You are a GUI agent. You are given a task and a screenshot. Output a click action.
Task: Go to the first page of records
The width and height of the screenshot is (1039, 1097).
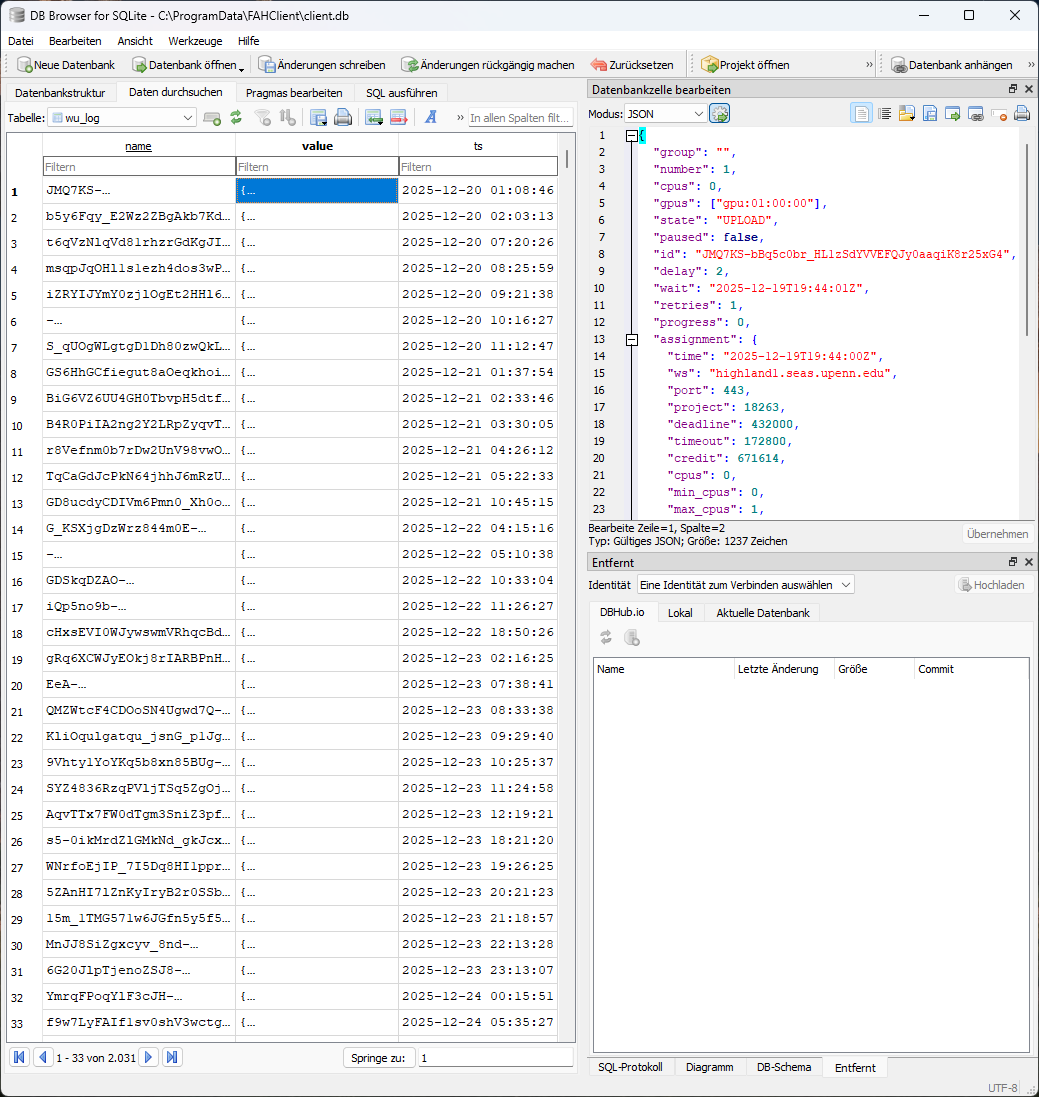(x=20, y=1057)
